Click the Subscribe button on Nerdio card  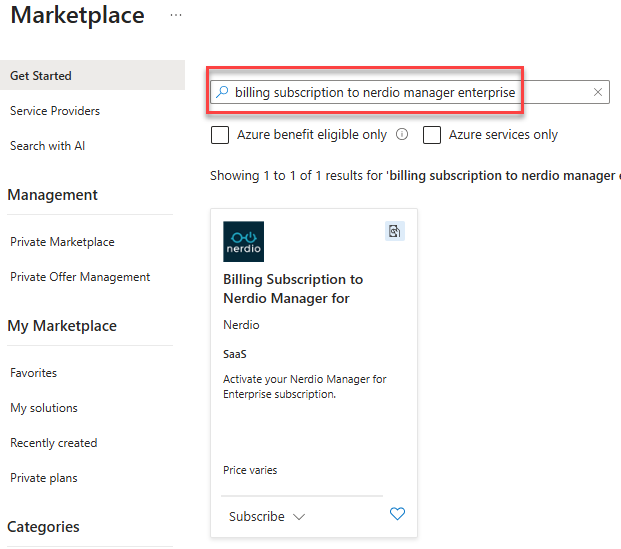[257, 517]
